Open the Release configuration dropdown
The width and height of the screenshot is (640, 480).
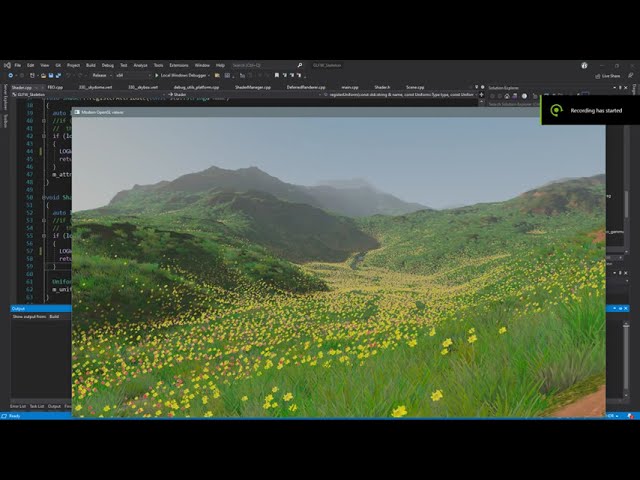(x=102, y=76)
